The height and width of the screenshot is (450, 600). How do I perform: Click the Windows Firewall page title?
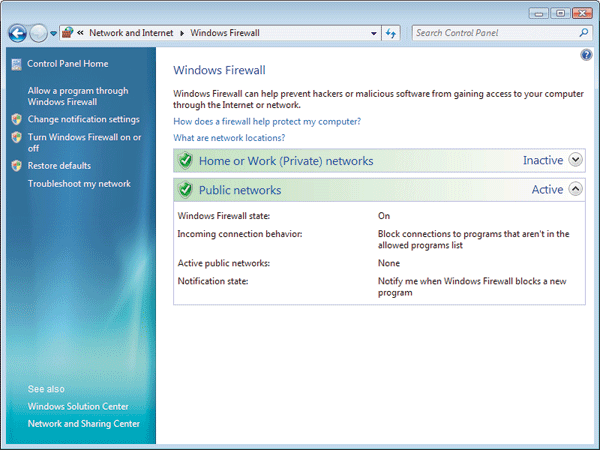point(219,70)
